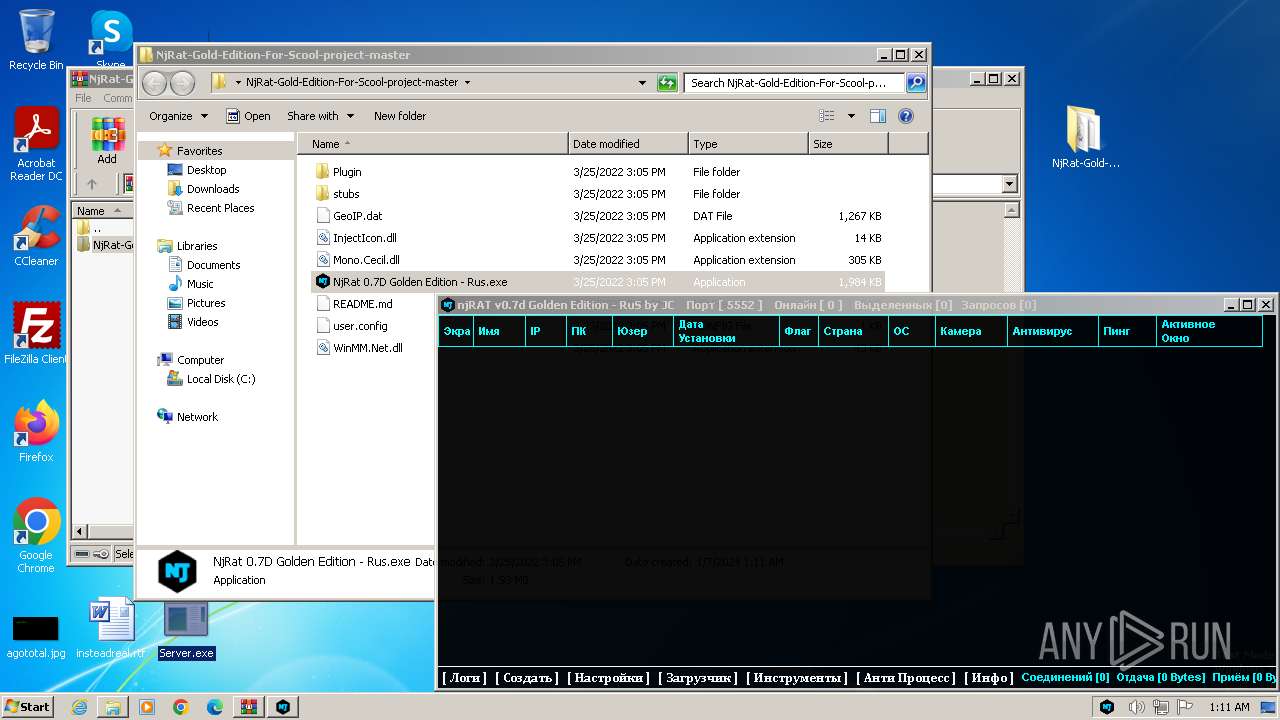Click New folder in Explorer toolbar
Screen dimensions: 1280x720
400,116
